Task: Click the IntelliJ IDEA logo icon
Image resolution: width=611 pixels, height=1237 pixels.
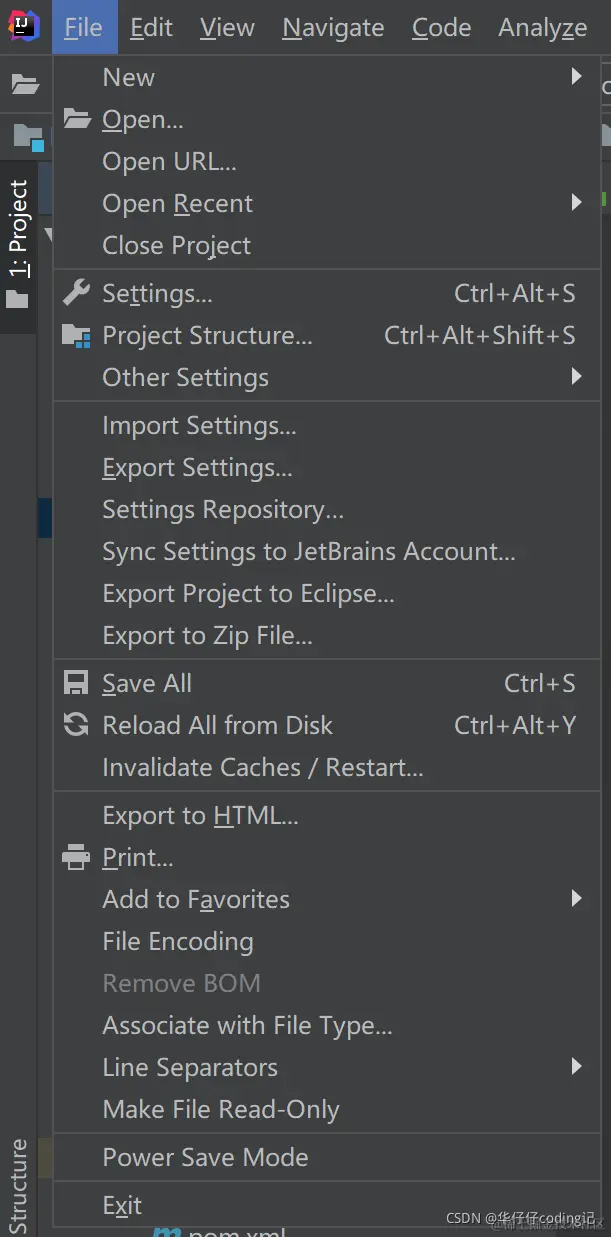Action: click(24, 27)
